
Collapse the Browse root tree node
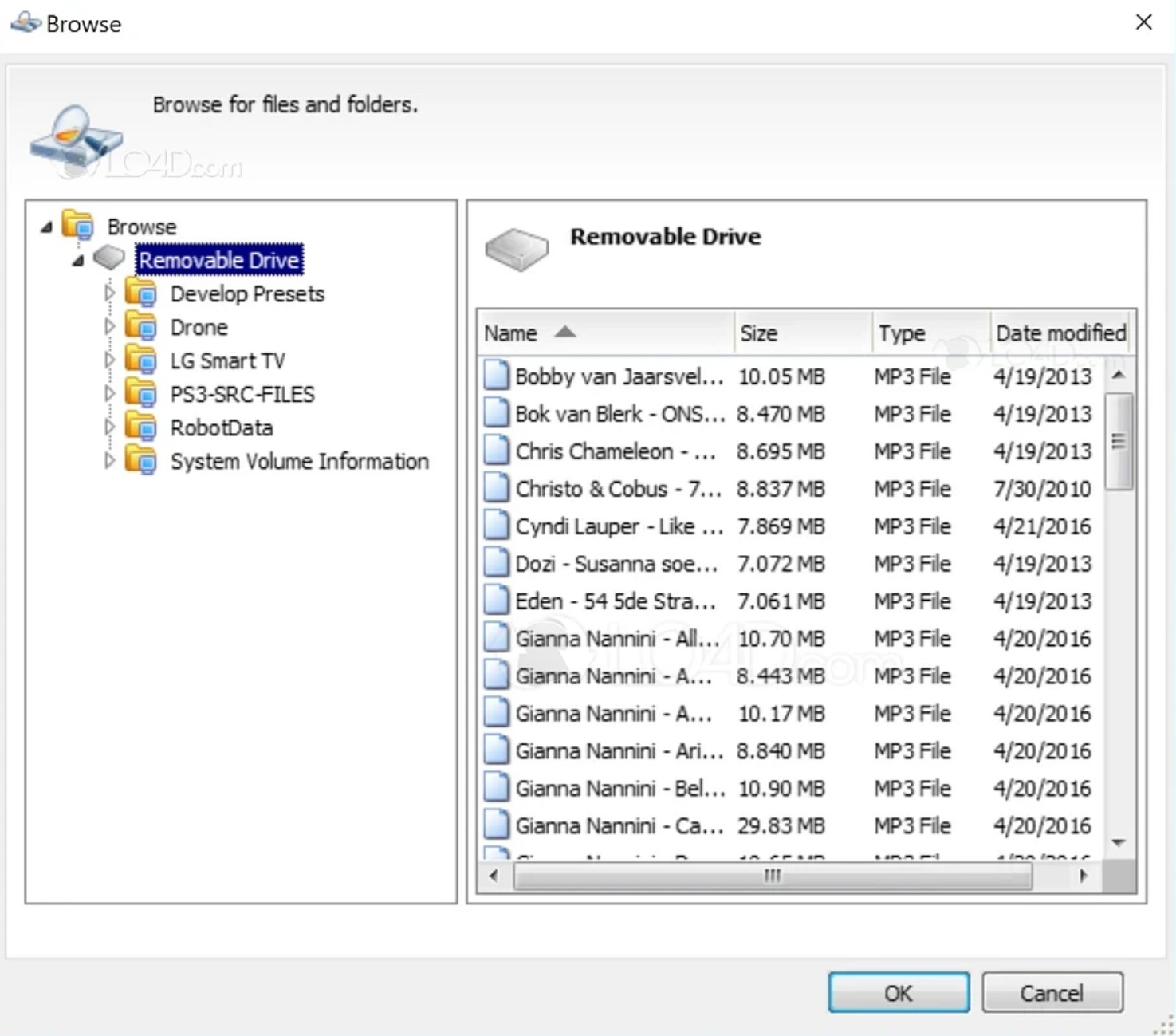(x=47, y=227)
